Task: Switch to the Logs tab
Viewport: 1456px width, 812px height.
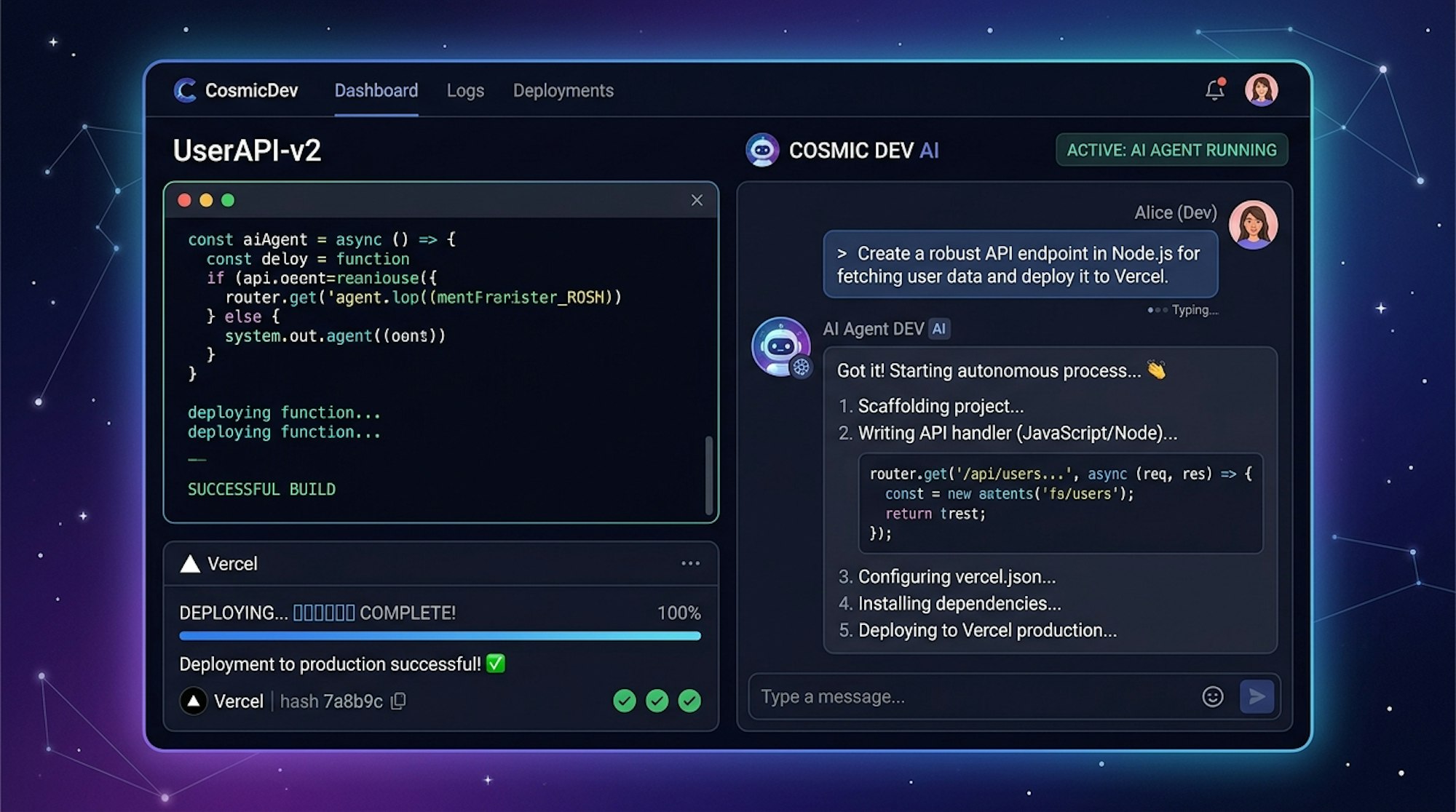Action: [x=465, y=90]
